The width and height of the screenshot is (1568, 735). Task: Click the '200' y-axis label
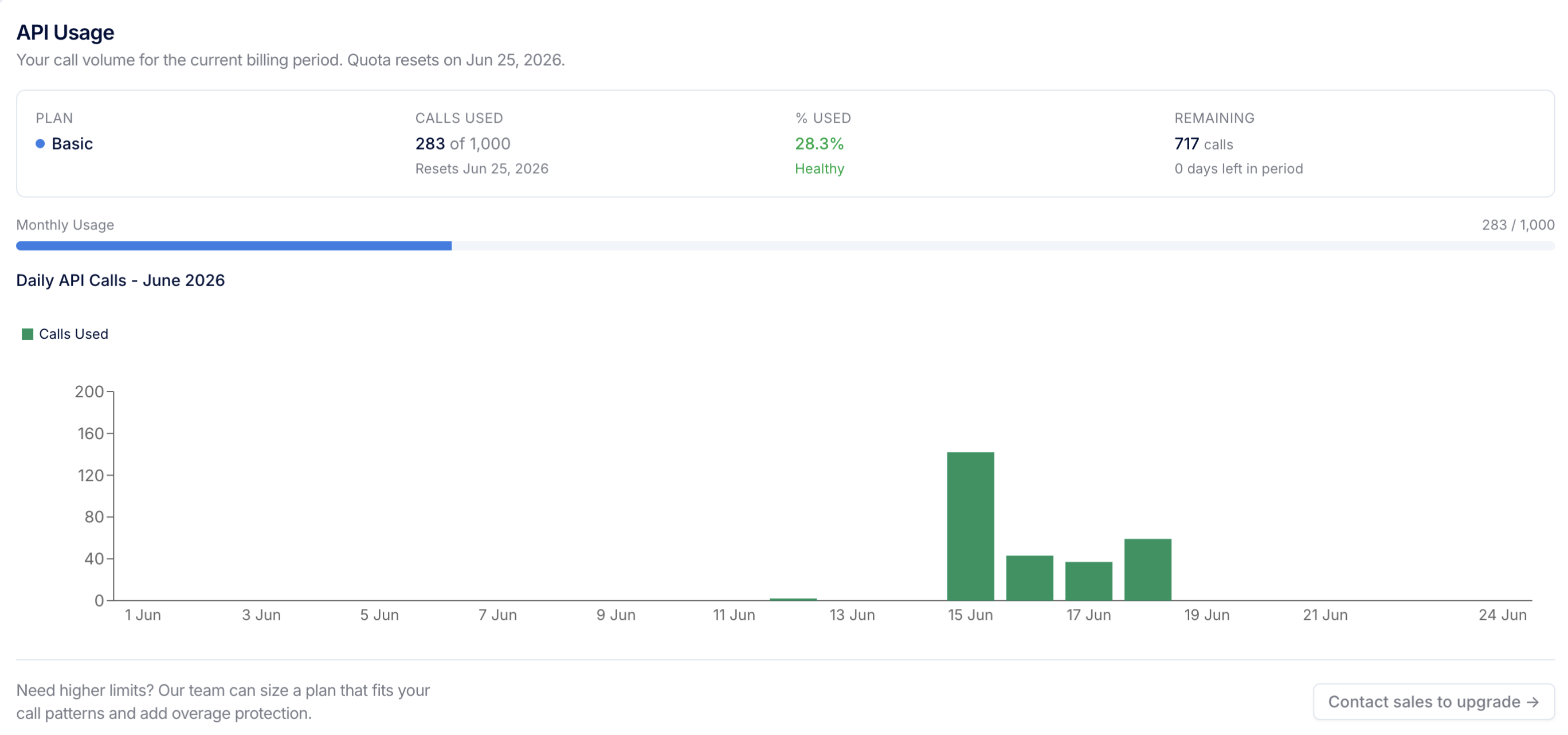89,392
